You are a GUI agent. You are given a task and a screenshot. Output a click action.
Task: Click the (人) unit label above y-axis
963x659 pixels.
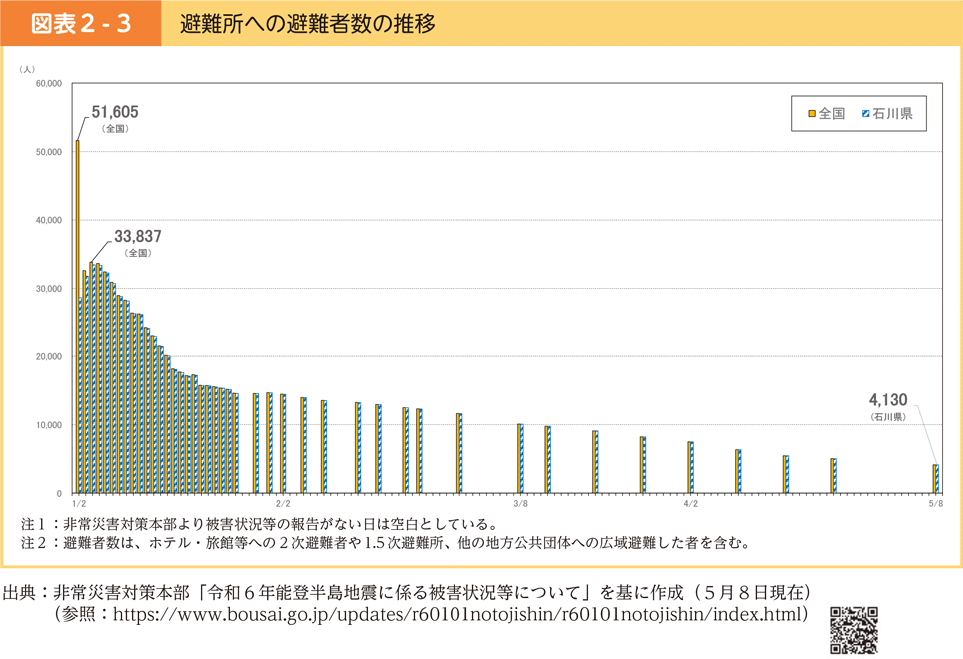coord(27,68)
